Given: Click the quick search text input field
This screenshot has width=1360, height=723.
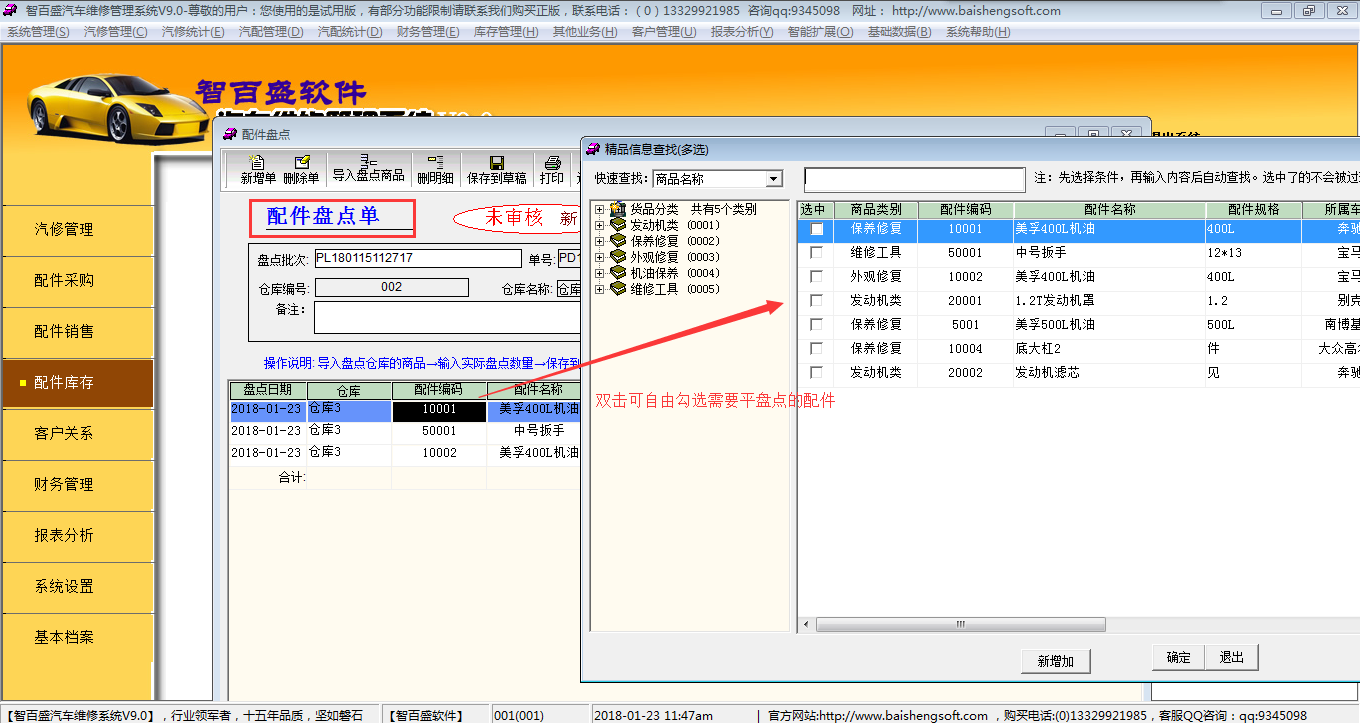Looking at the screenshot, I should coord(914,179).
